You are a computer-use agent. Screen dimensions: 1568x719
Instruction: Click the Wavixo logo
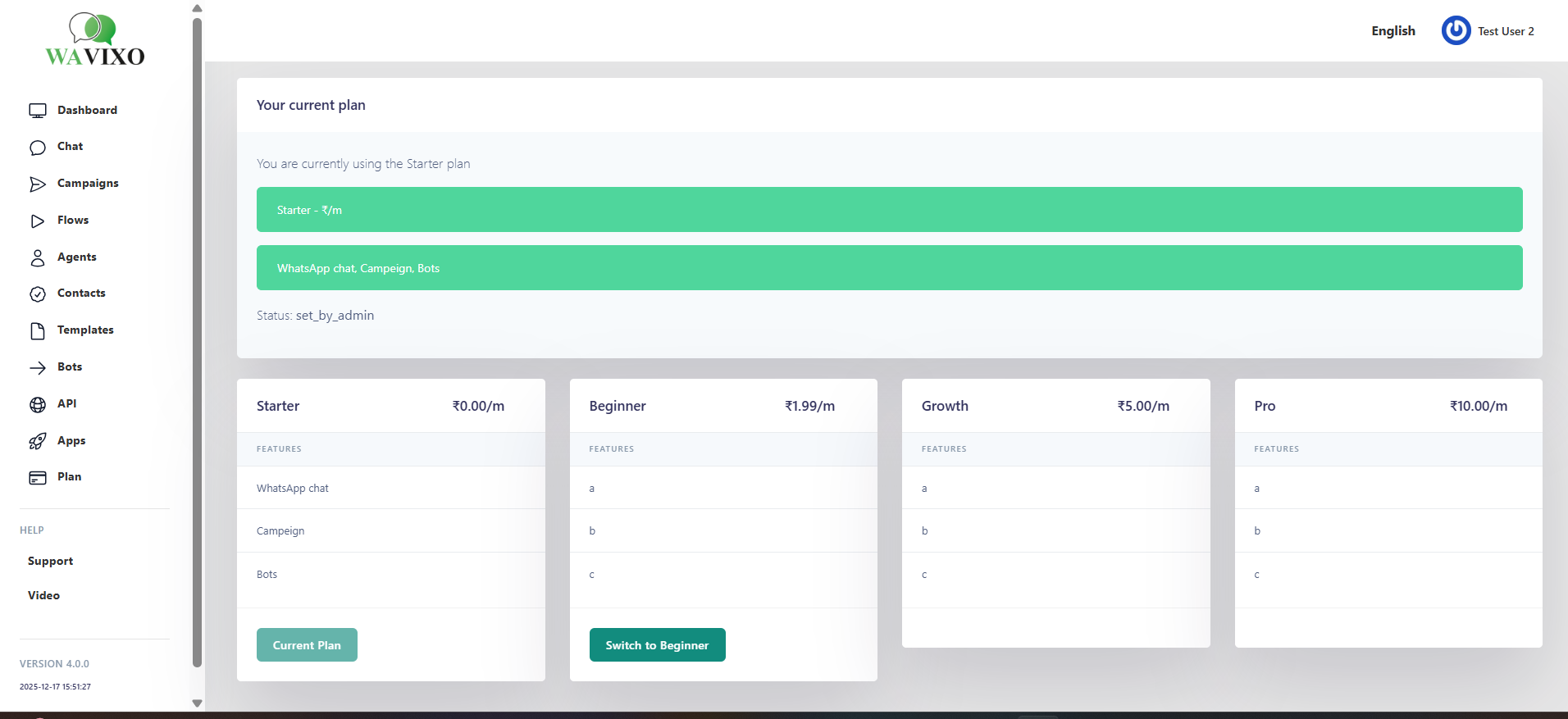click(x=94, y=39)
